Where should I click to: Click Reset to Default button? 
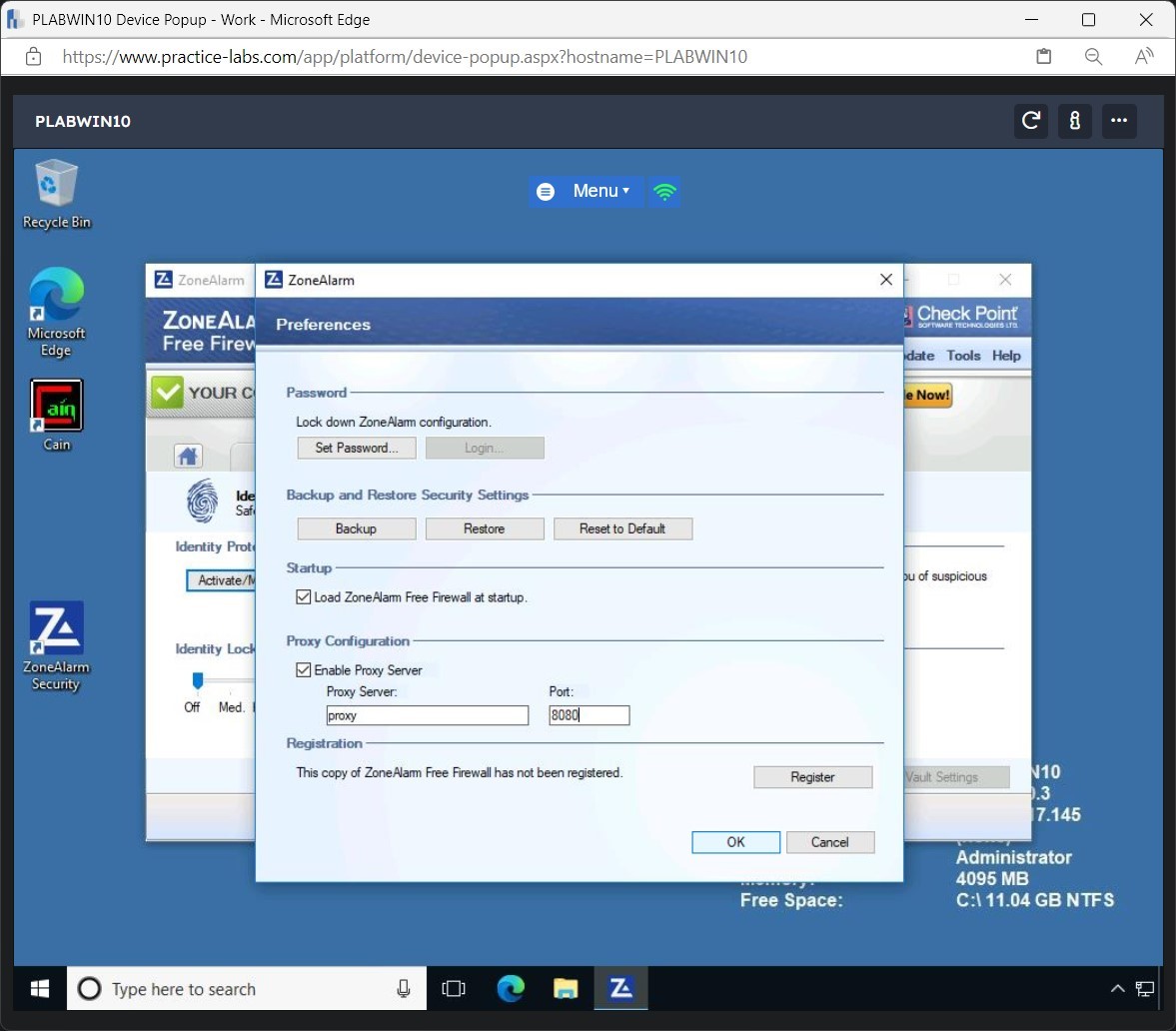coord(622,528)
